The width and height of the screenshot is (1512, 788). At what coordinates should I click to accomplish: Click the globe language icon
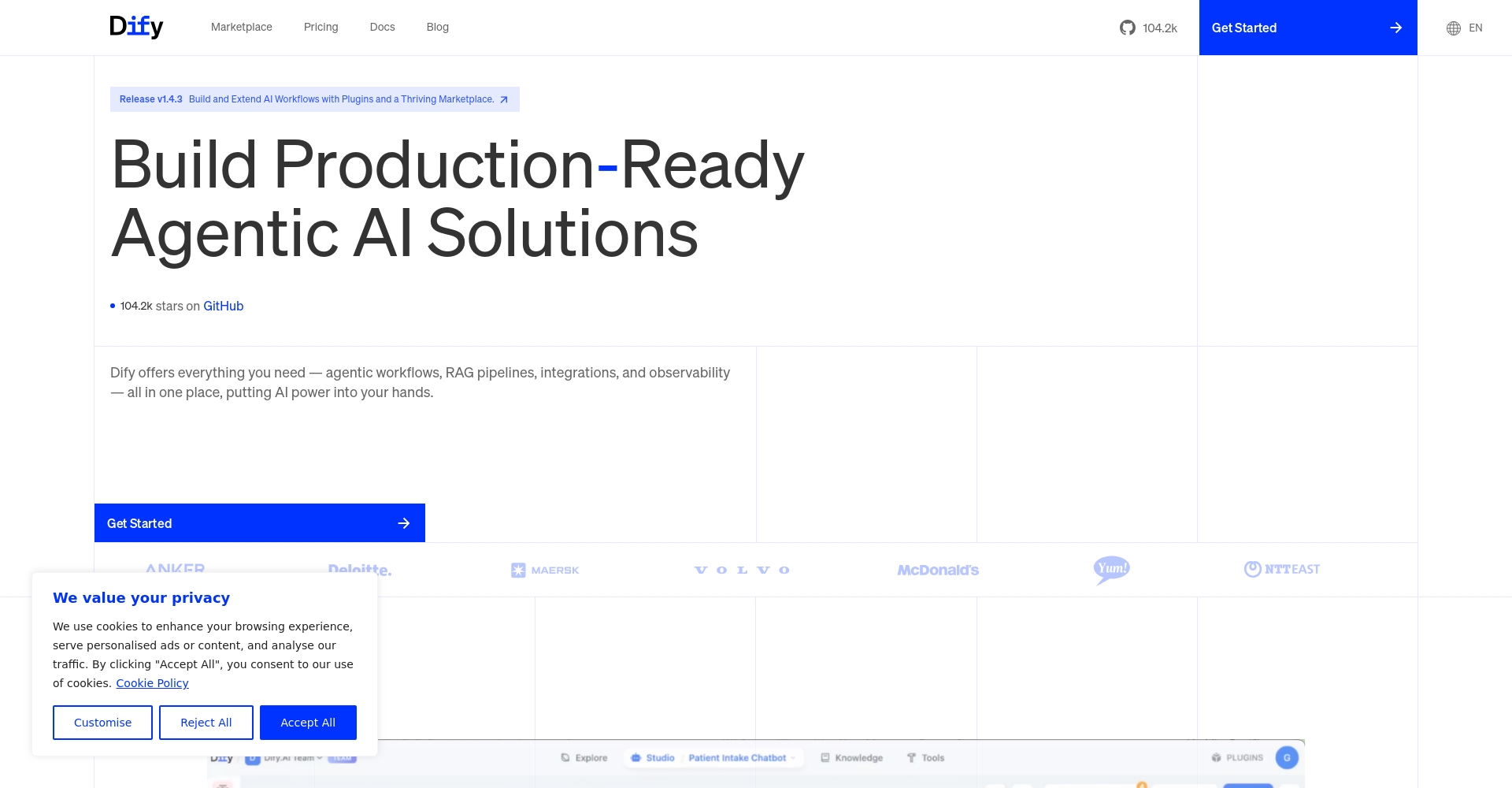(x=1454, y=28)
